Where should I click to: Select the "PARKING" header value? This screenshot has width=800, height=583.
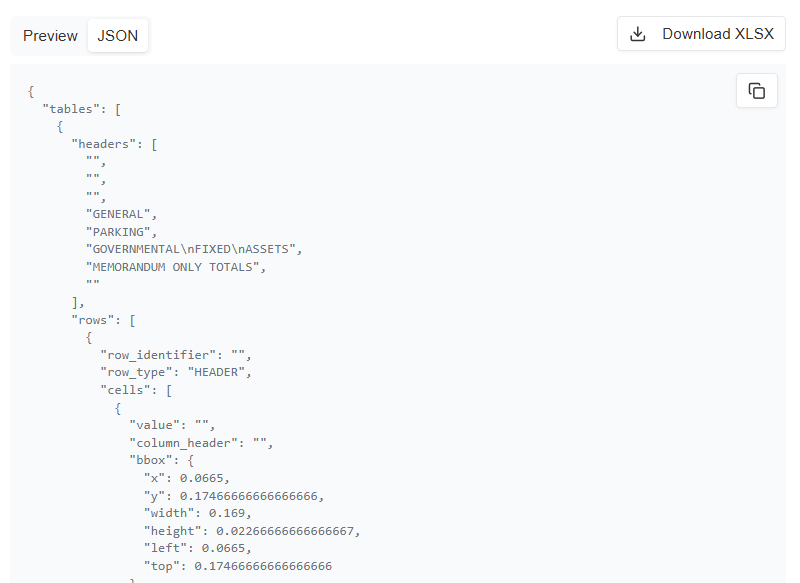pyautogui.click(x=121, y=232)
